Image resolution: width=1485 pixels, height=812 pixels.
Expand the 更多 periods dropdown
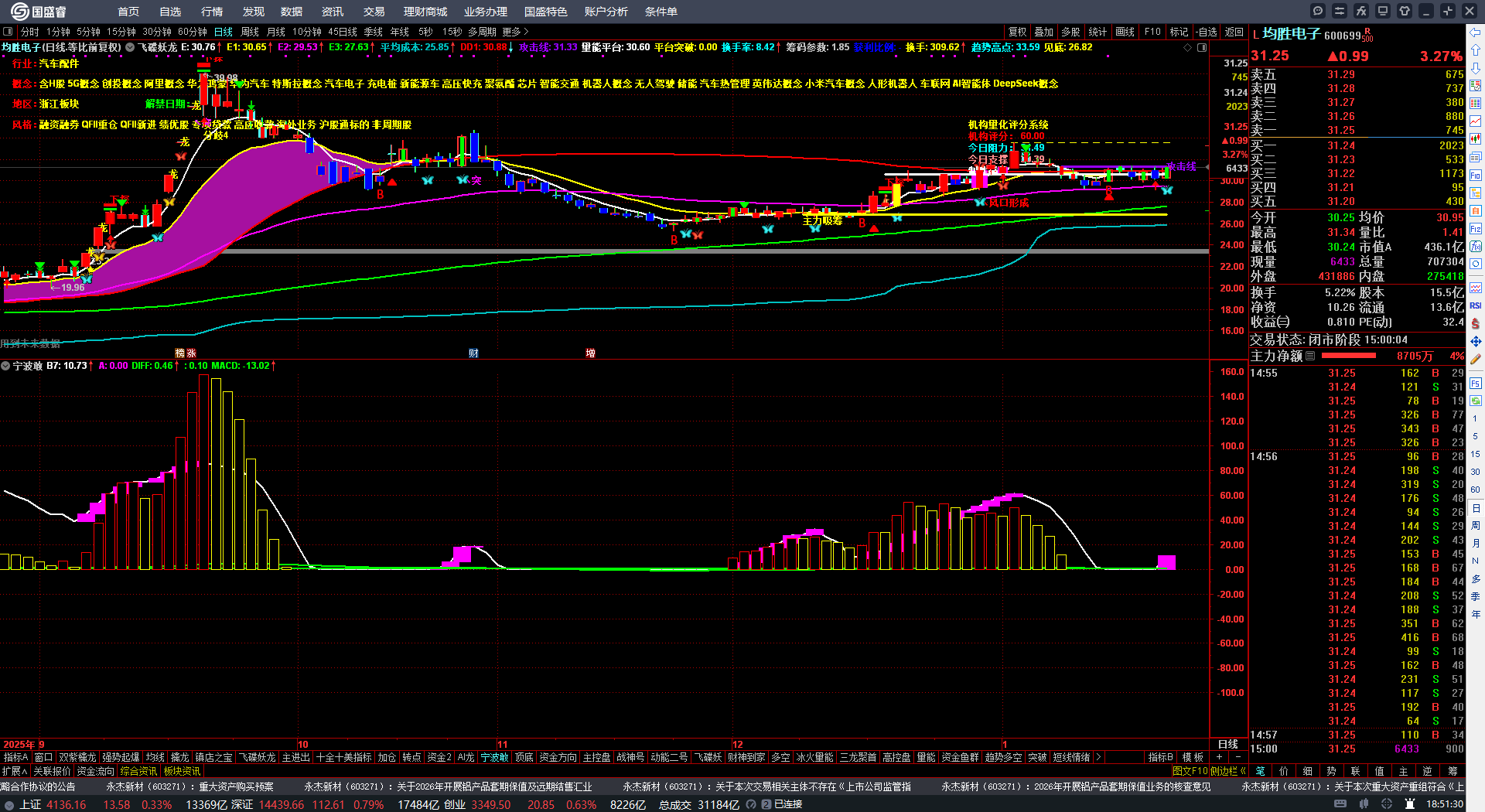point(515,32)
